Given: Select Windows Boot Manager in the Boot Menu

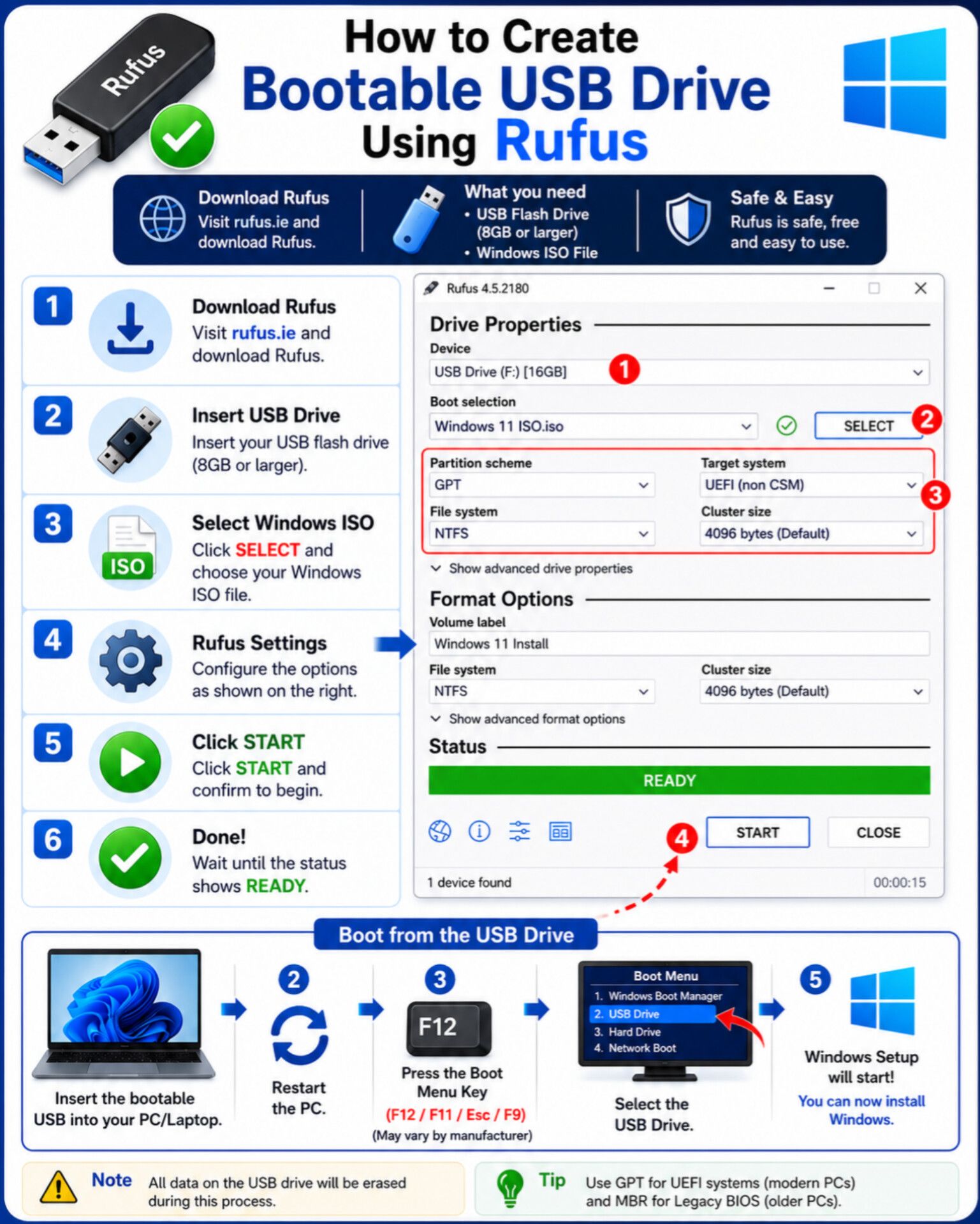Looking at the screenshot, I should coord(658,996).
